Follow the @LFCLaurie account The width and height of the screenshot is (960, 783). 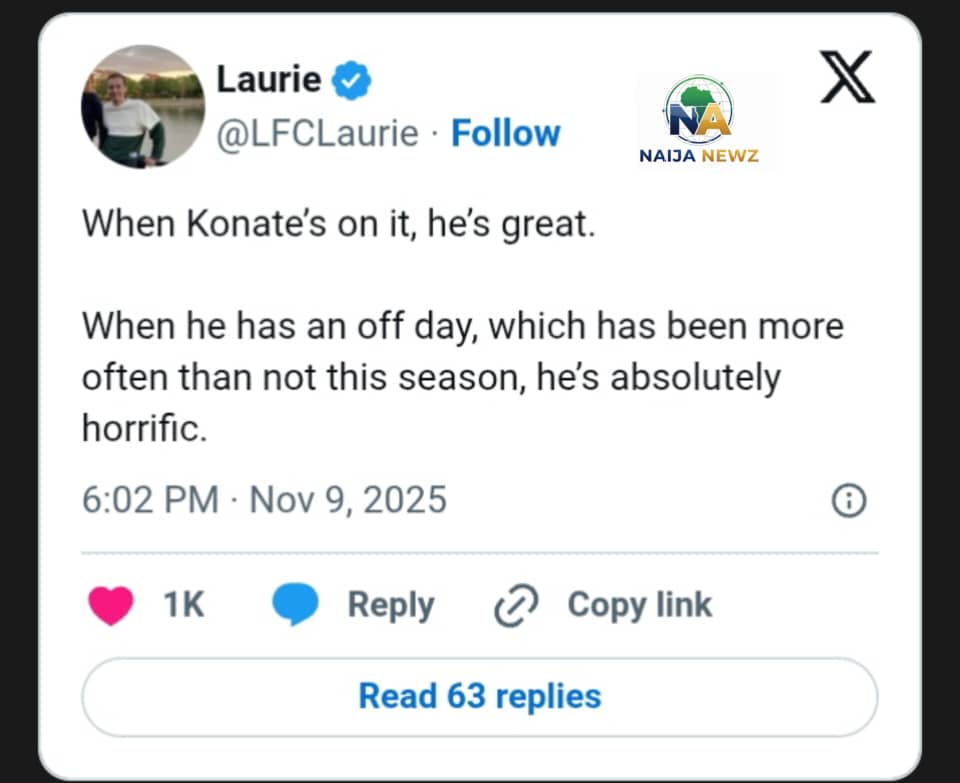tap(505, 133)
